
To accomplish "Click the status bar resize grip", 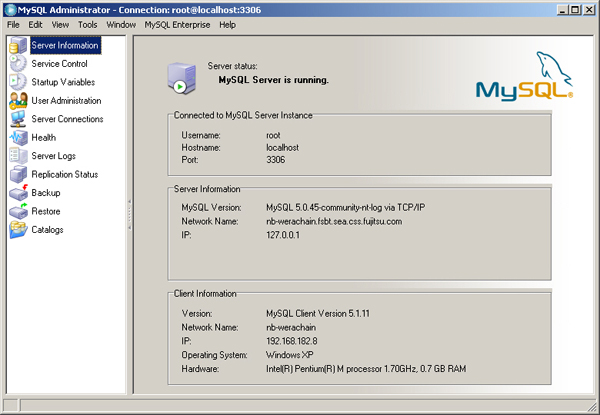I will pos(592,405).
